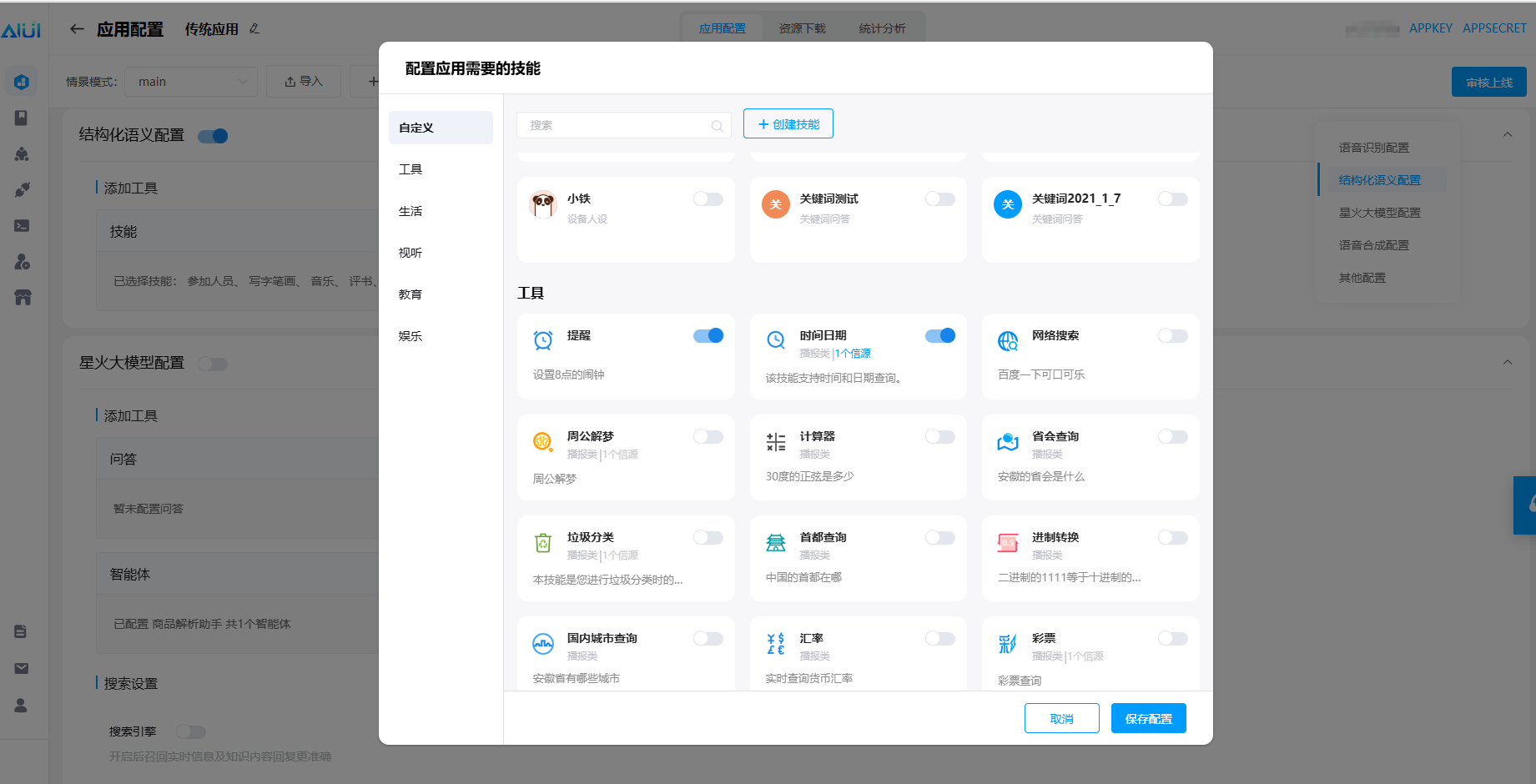Image resolution: width=1536 pixels, height=784 pixels.
Task: Enable the 周公解梦 skill switch
Action: click(x=708, y=437)
